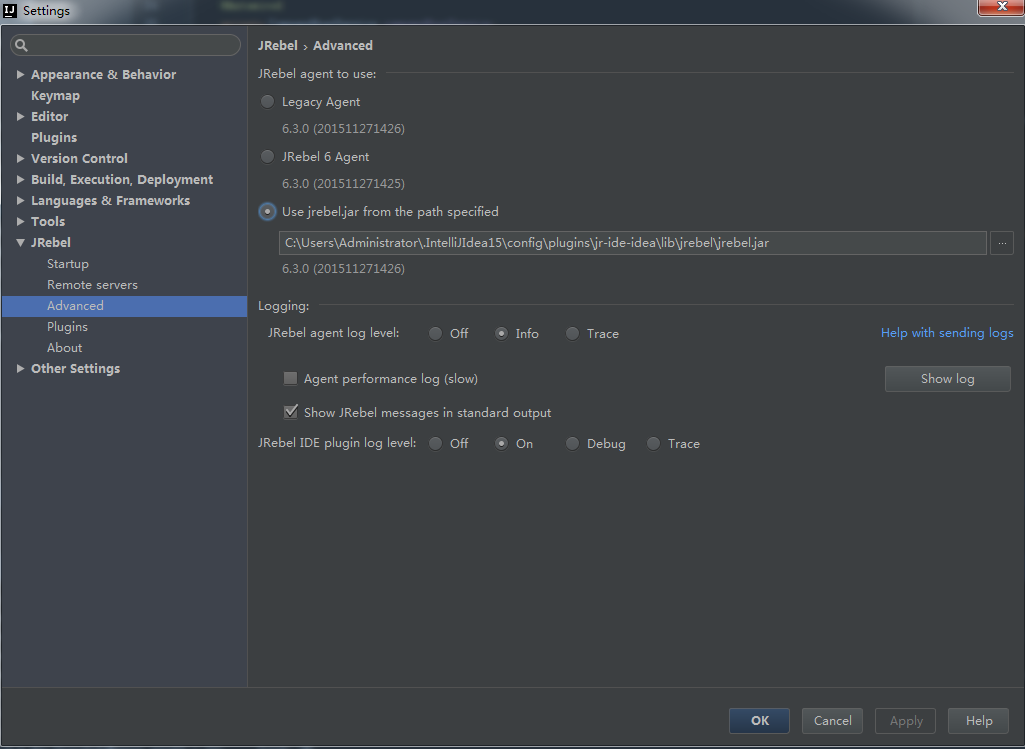The width and height of the screenshot is (1025, 749).
Task: Set JRebel agent log level to Off
Action: pyautogui.click(x=435, y=333)
